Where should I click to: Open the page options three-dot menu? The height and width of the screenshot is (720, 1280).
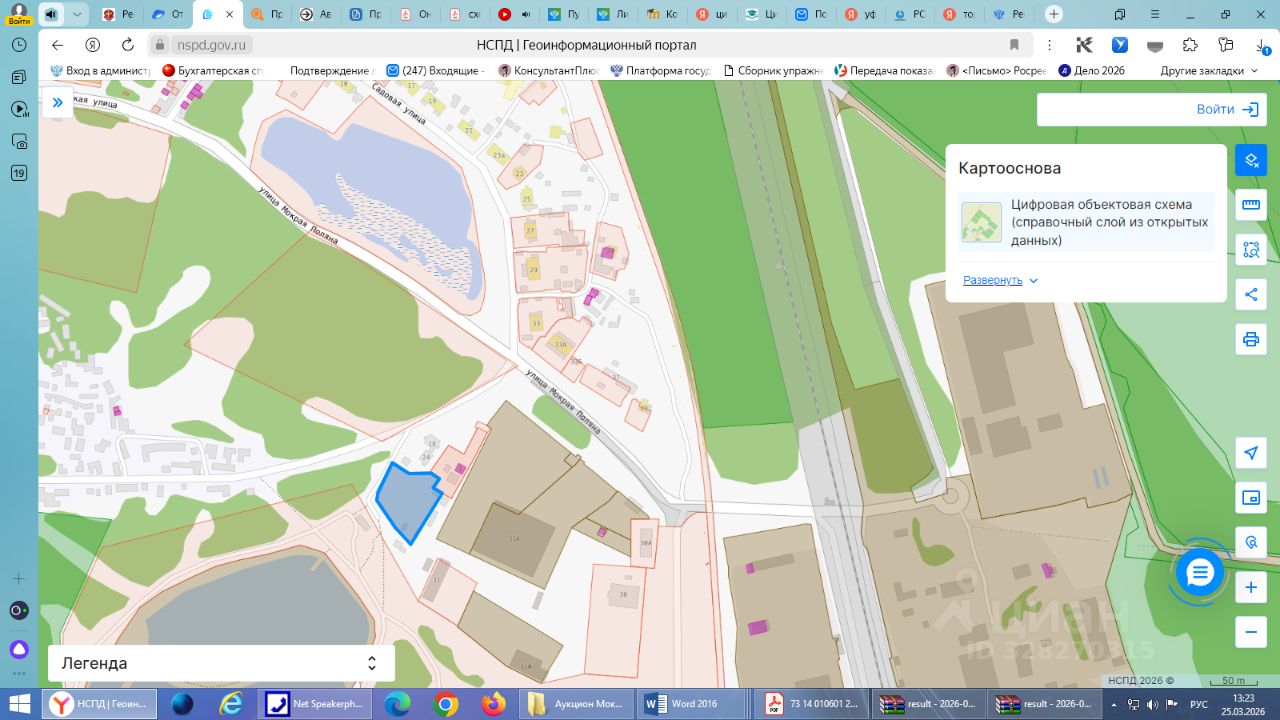coord(1049,45)
